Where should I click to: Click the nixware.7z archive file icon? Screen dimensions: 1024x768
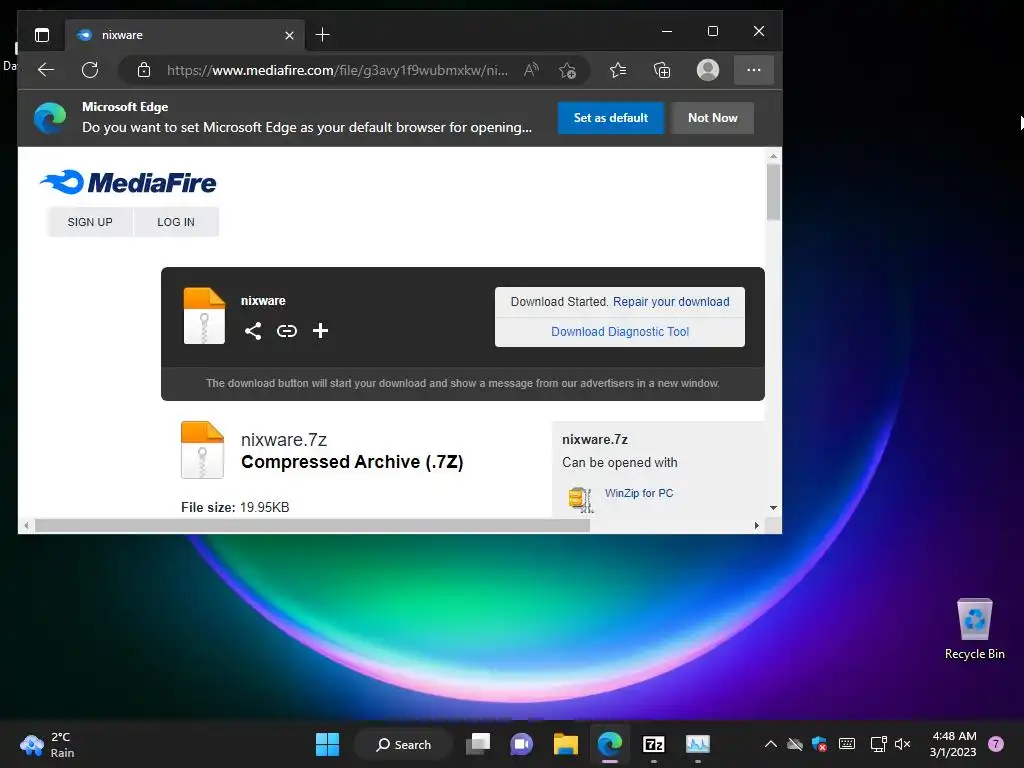(x=202, y=450)
